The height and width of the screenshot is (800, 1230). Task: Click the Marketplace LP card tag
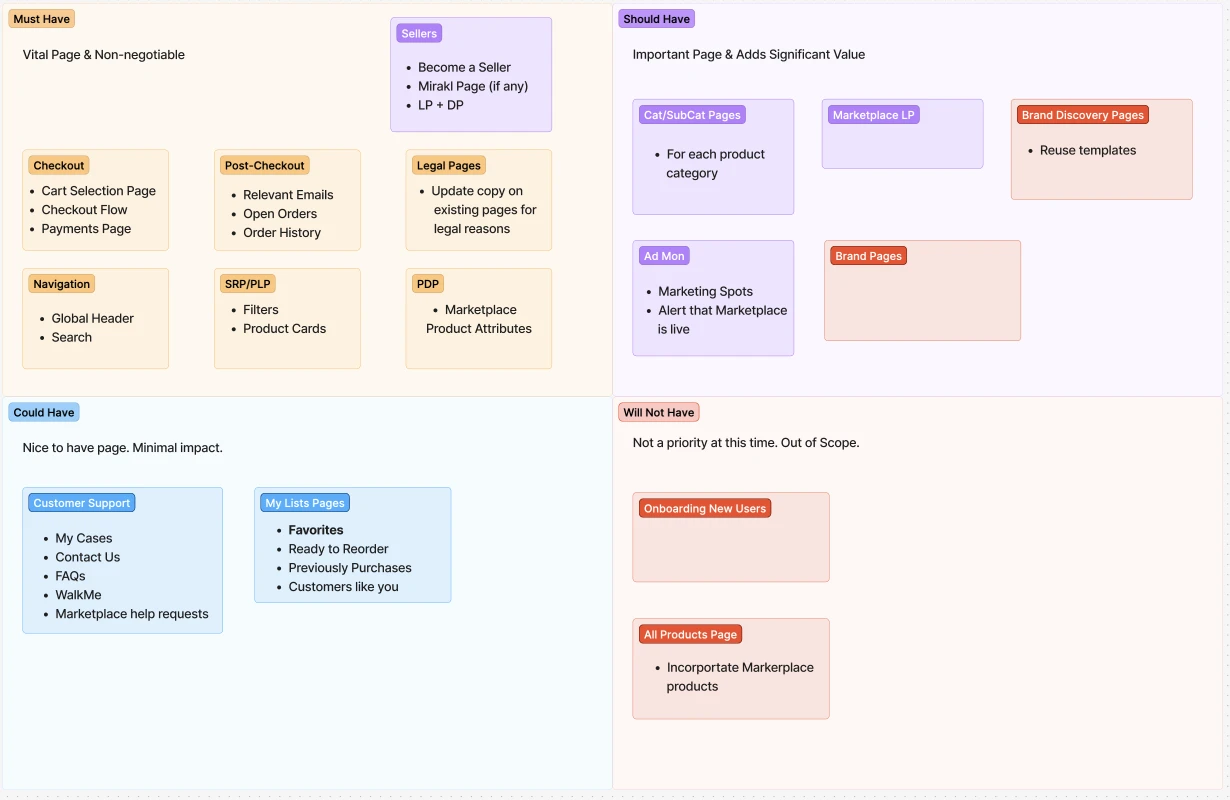[x=874, y=115]
